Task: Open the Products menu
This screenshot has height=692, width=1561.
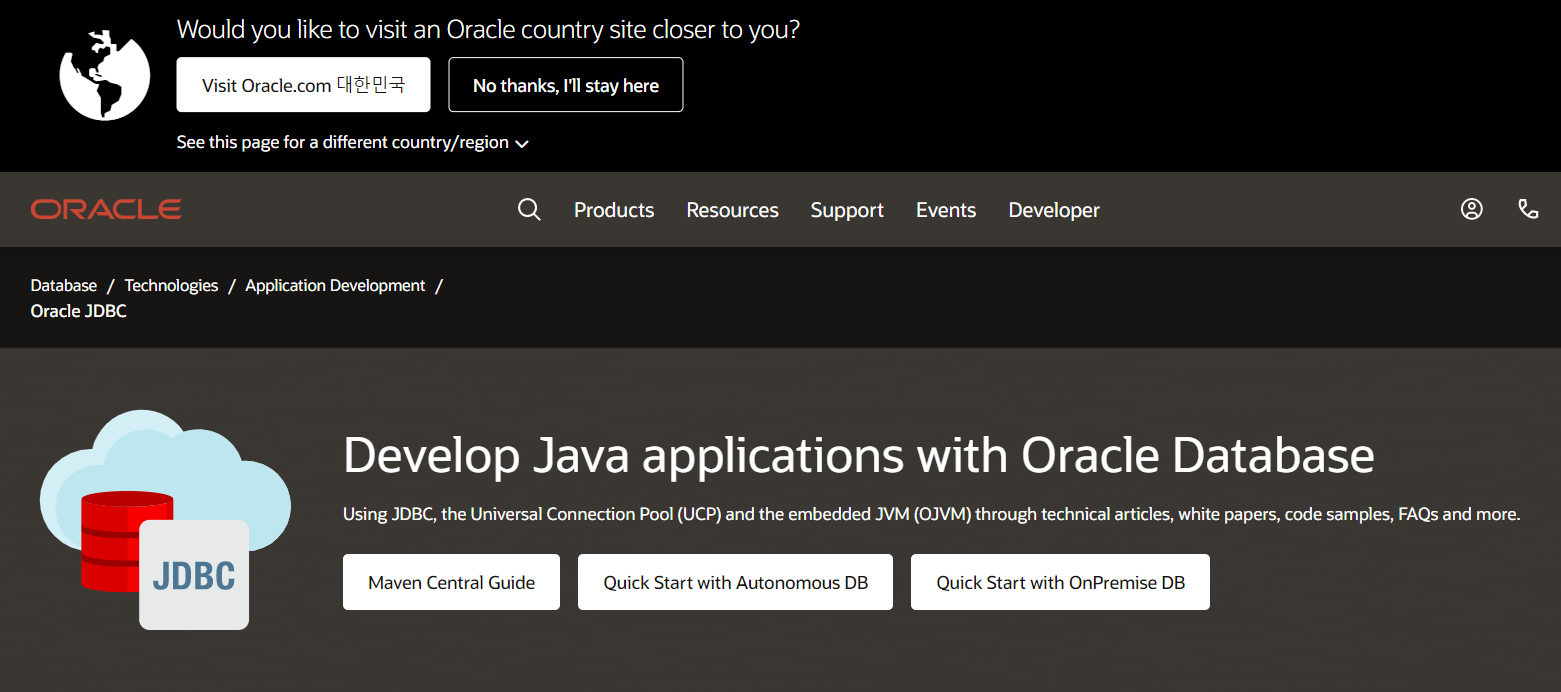Action: (614, 210)
